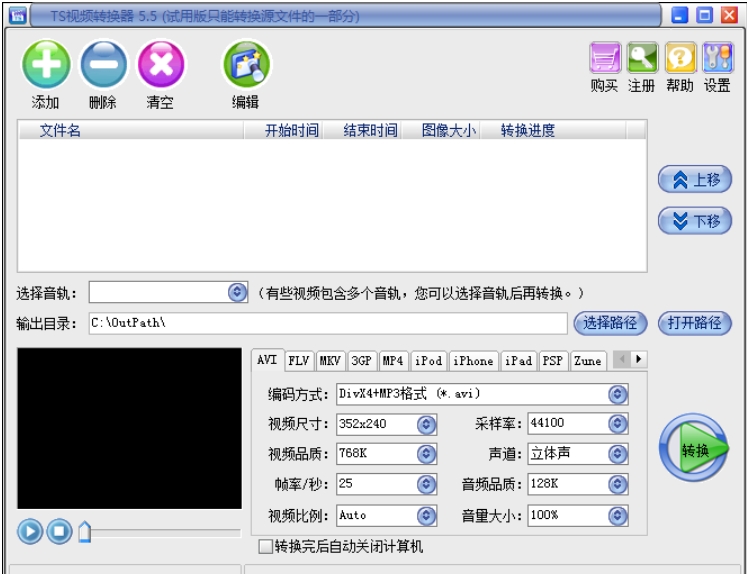Viewport: 747px width, 574px height.
Task: Click the pink Clear (清空) icon
Action: (x=161, y=64)
